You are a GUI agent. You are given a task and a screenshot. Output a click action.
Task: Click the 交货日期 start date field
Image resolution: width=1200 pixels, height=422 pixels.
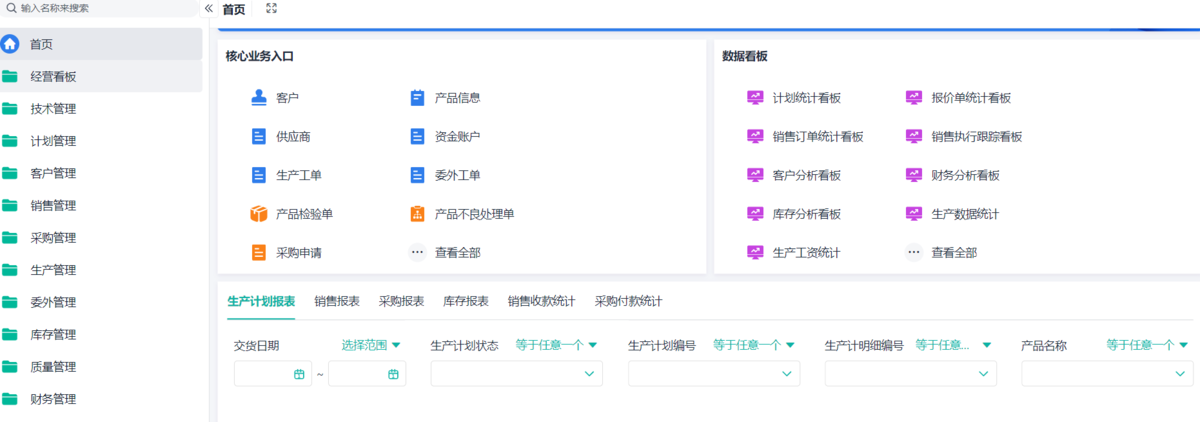point(272,374)
